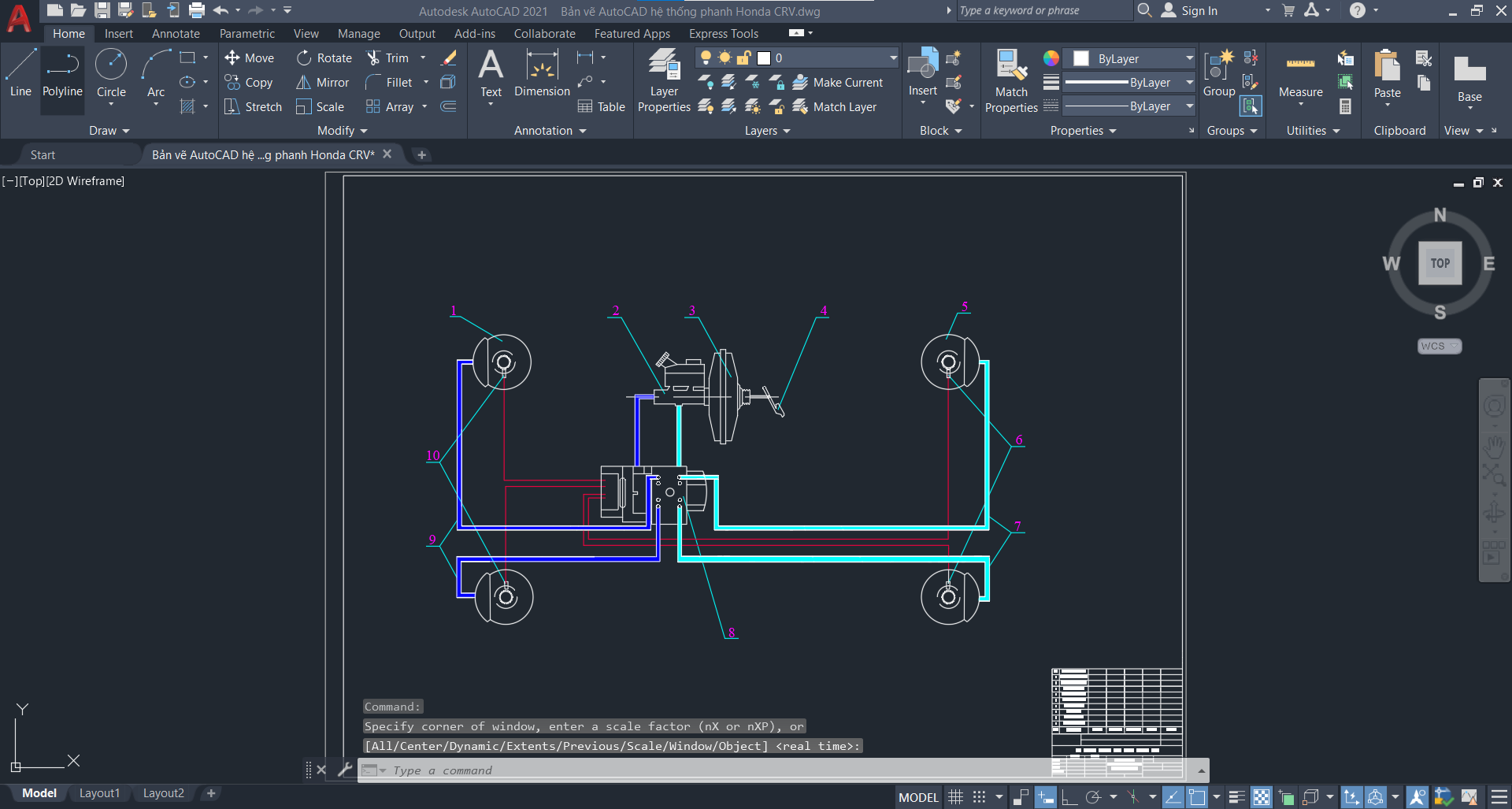Viewport: 1512px width, 809px height.
Task: Click the Insert block tool
Action: [x=922, y=73]
